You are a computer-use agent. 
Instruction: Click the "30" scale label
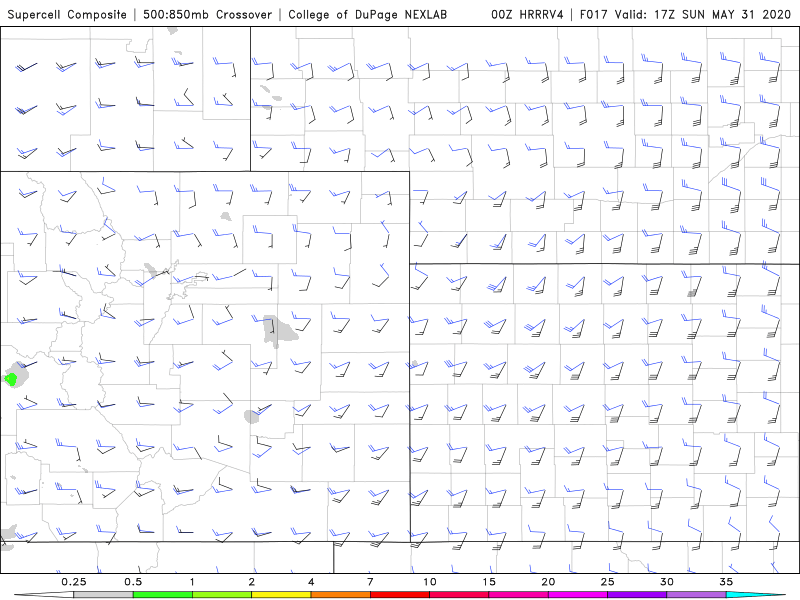666,582
